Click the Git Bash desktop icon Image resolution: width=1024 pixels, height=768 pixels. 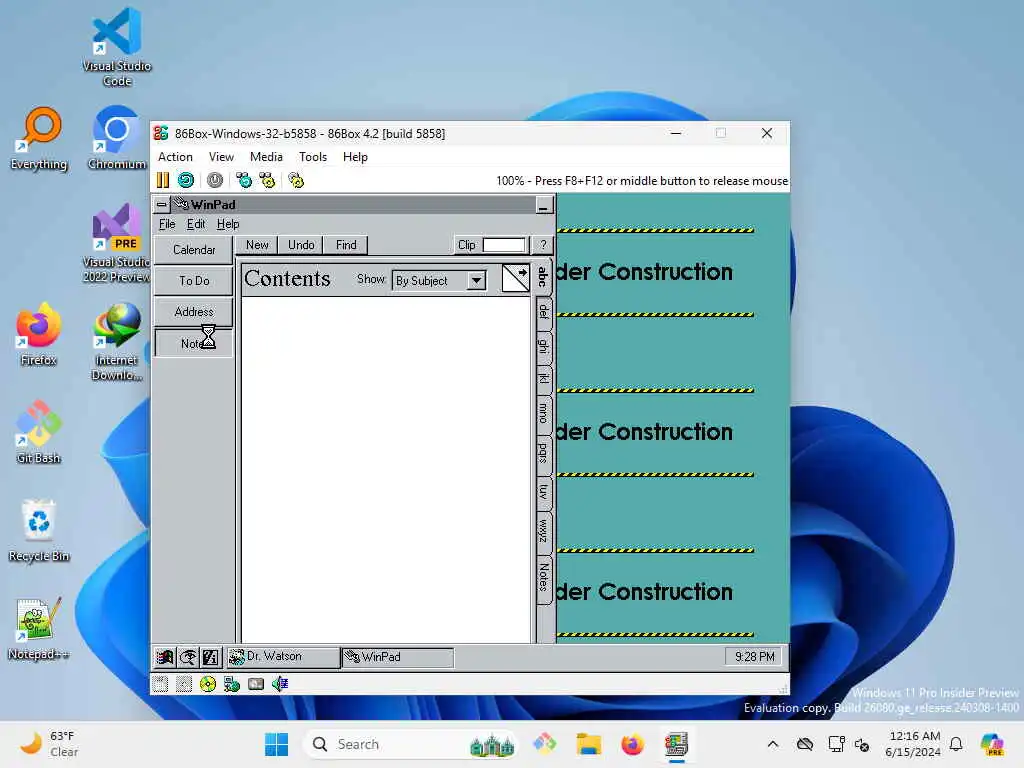pos(39,432)
